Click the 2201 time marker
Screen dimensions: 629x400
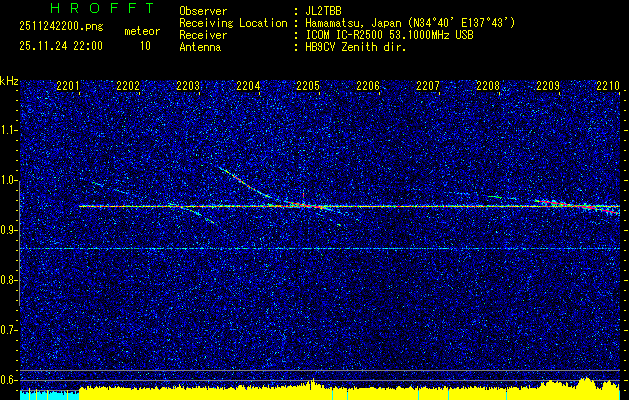[x=69, y=86]
